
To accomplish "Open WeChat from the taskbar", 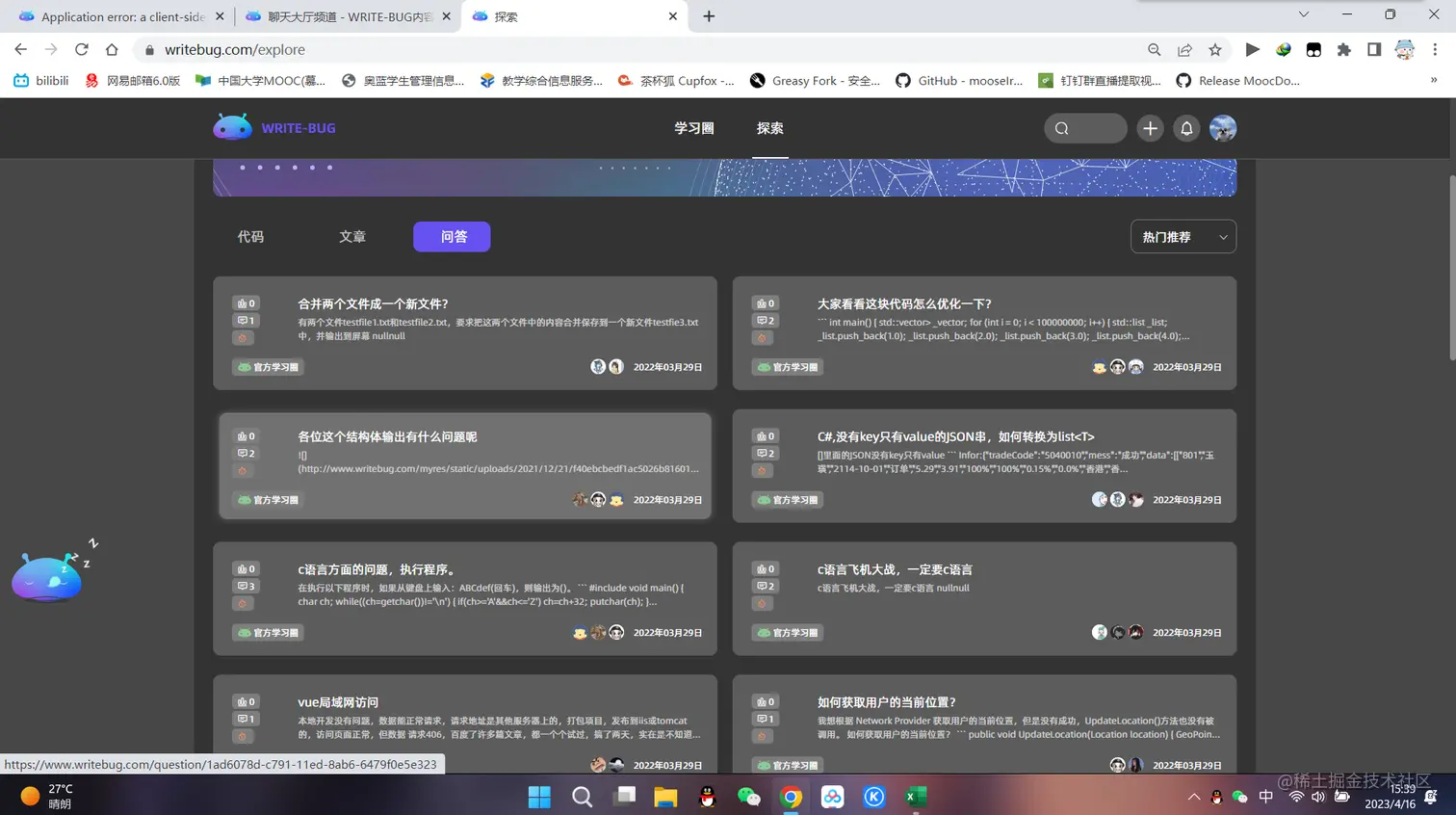I will click(748, 797).
